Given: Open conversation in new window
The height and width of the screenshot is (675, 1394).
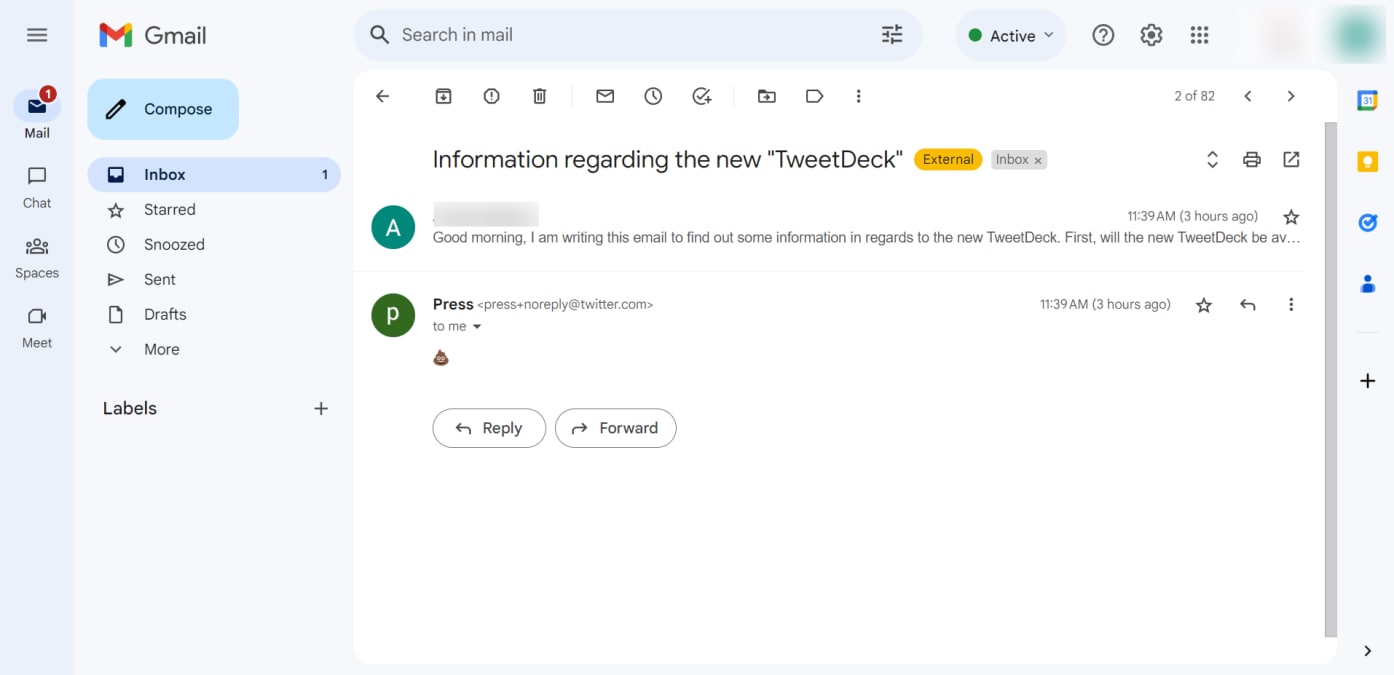Looking at the screenshot, I should [1291, 159].
